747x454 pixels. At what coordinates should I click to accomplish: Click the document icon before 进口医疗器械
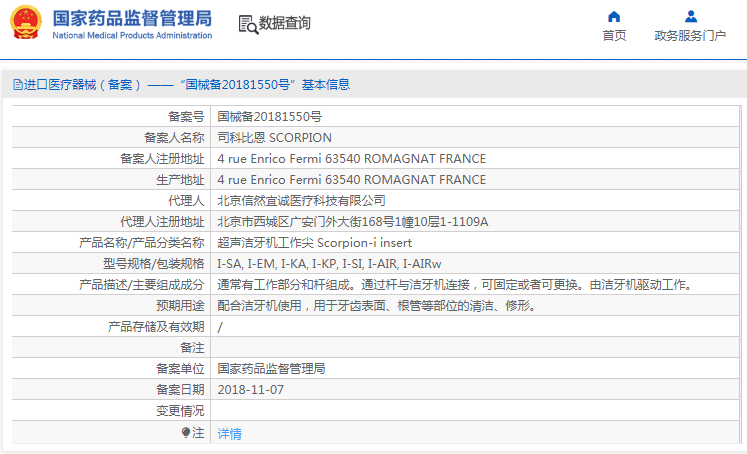point(18,85)
